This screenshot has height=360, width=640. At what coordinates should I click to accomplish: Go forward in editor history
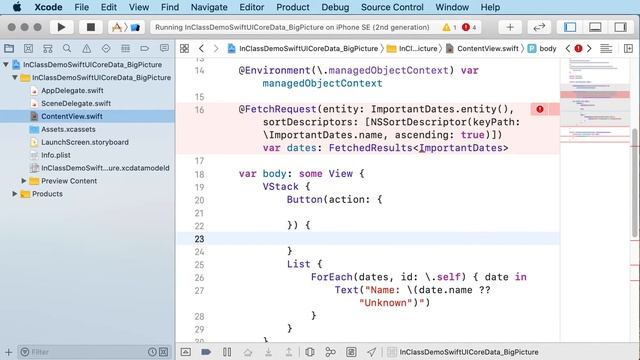[x=216, y=49]
